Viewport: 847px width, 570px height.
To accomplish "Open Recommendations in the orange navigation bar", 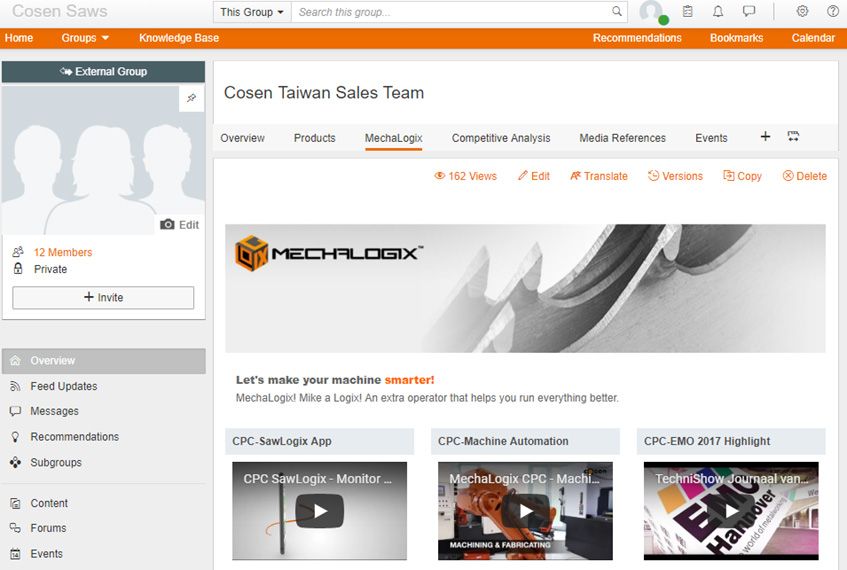I will coord(637,38).
